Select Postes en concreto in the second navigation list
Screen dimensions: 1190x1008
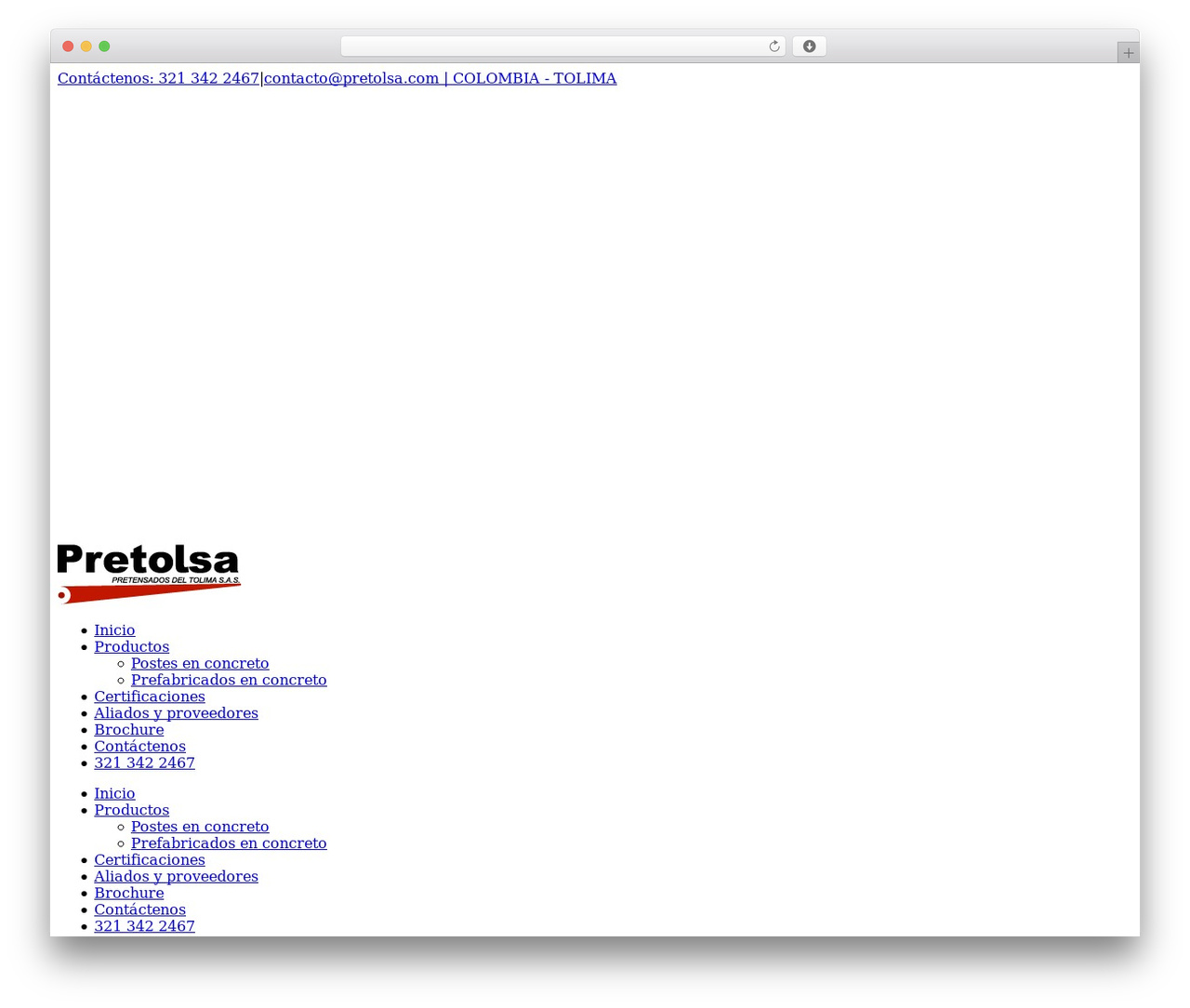(200, 827)
